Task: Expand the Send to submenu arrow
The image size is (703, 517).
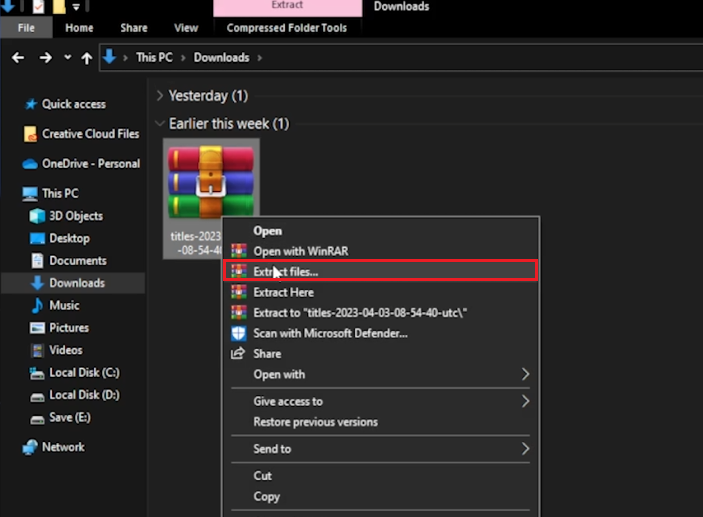Action: coord(526,450)
